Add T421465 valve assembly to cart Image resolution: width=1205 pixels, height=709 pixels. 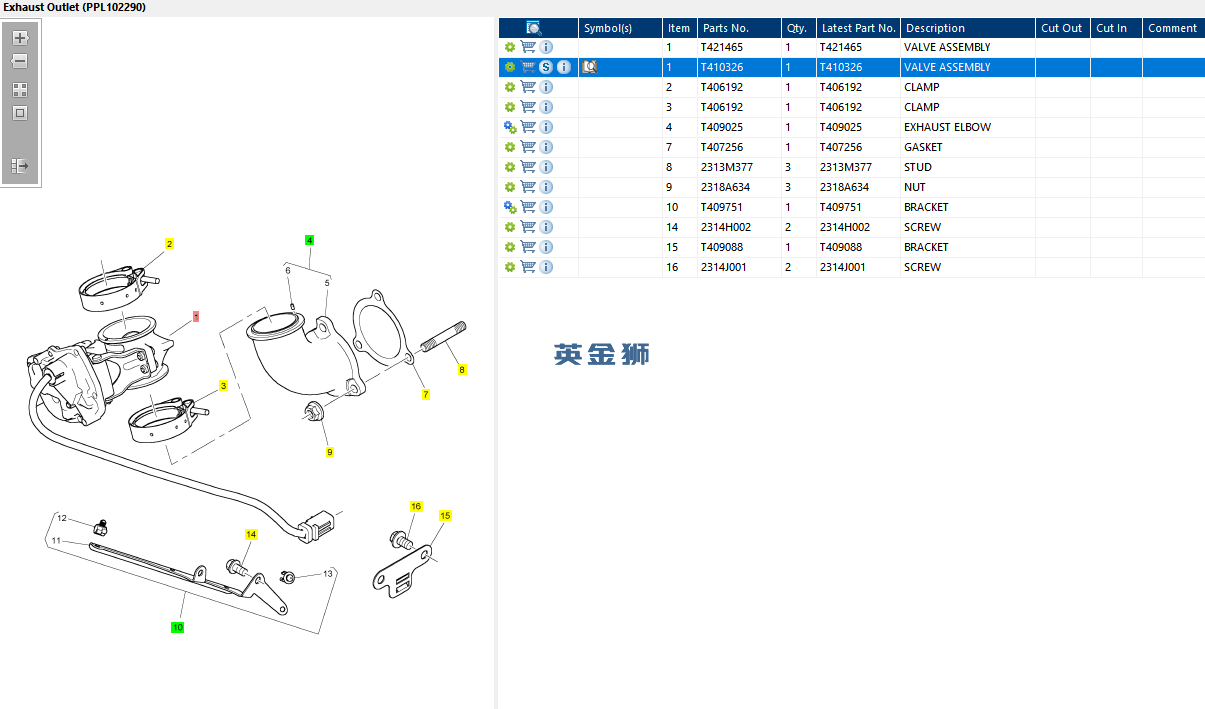tap(528, 47)
